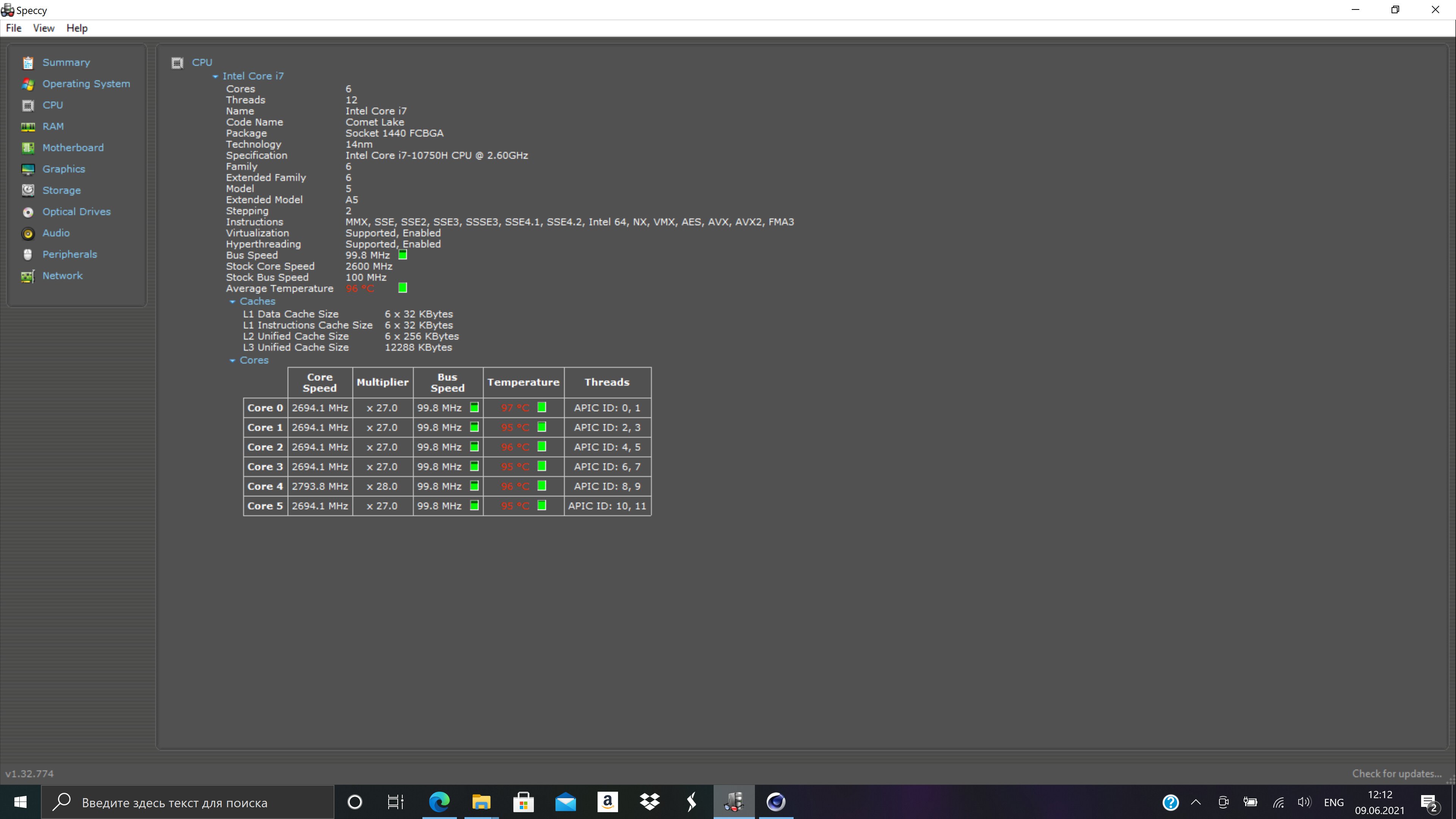The image size is (1456, 819).
Task: Select the Motherboard icon in the sidebar
Action: (x=28, y=148)
